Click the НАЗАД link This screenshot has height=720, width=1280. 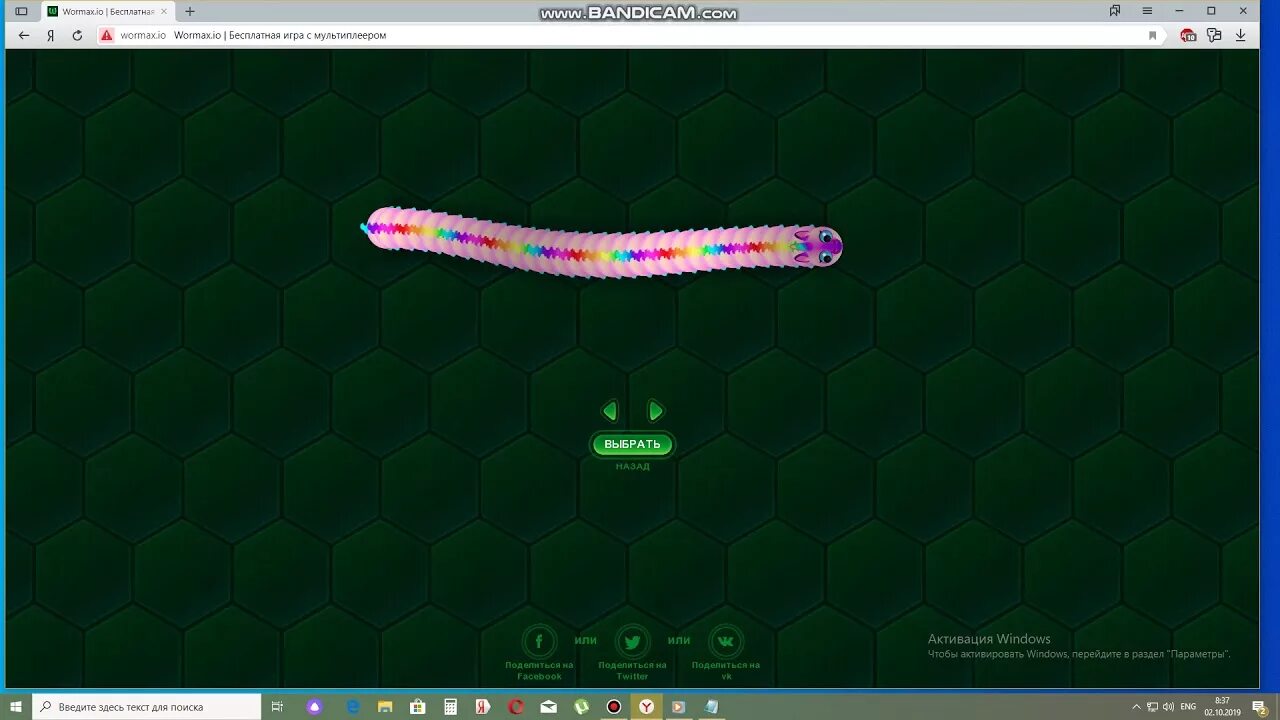[632, 467]
